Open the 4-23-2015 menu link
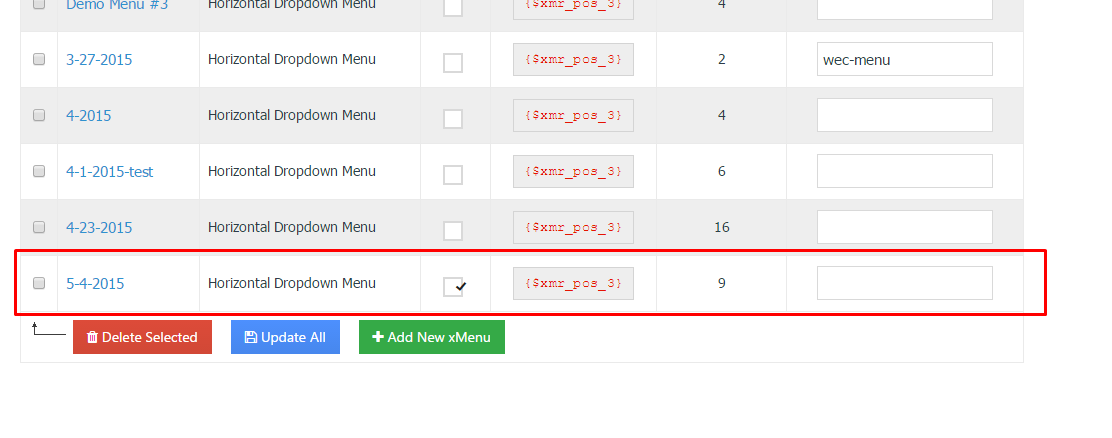The width and height of the screenshot is (1112, 438). (99, 228)
